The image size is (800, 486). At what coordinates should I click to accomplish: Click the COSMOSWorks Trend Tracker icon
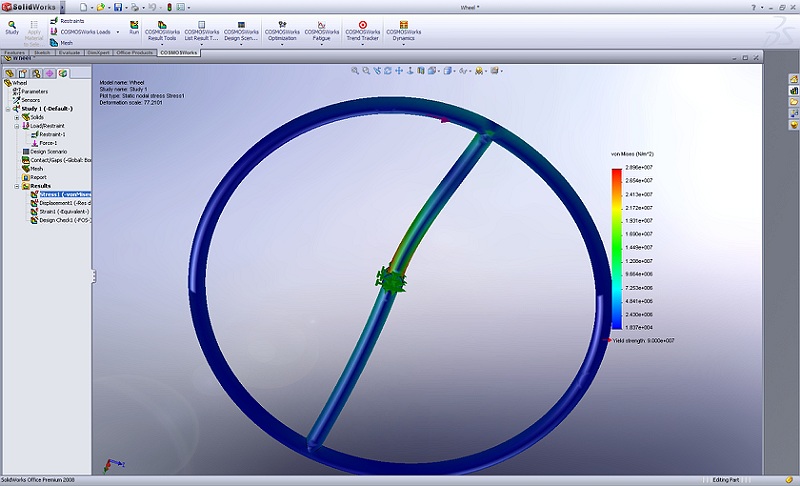click(x=362, y=27)
